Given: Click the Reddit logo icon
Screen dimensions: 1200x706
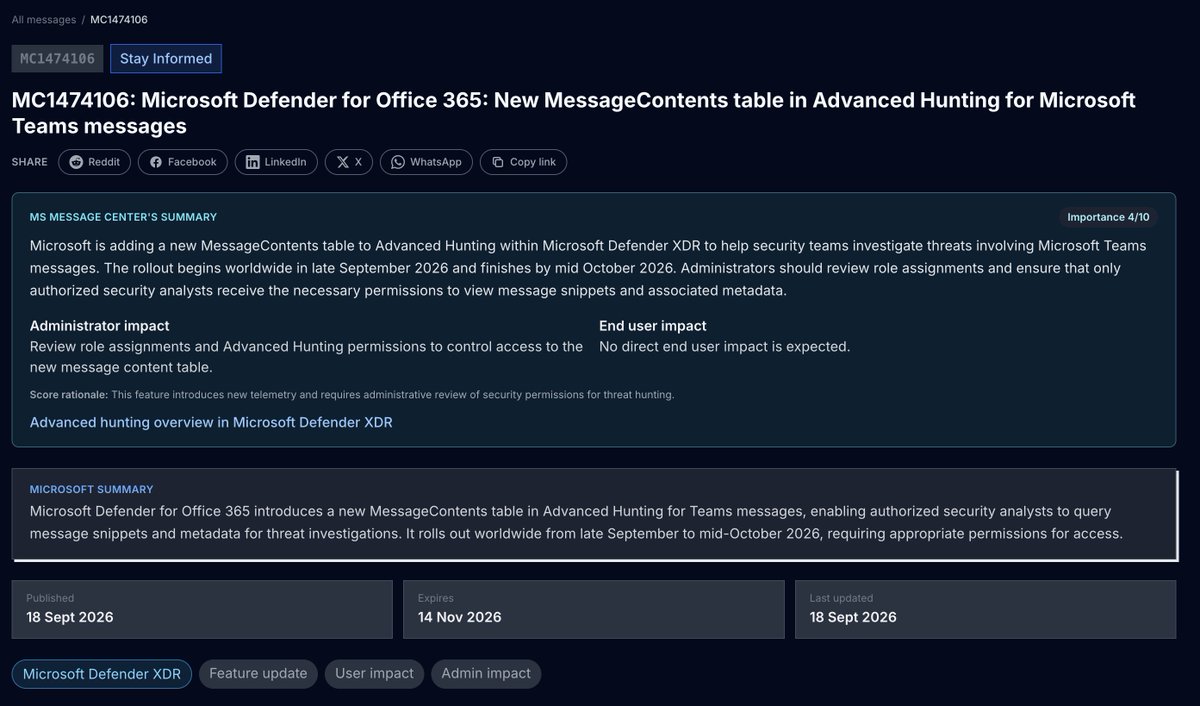Looking at the screenshot, I should click(76, 162).
